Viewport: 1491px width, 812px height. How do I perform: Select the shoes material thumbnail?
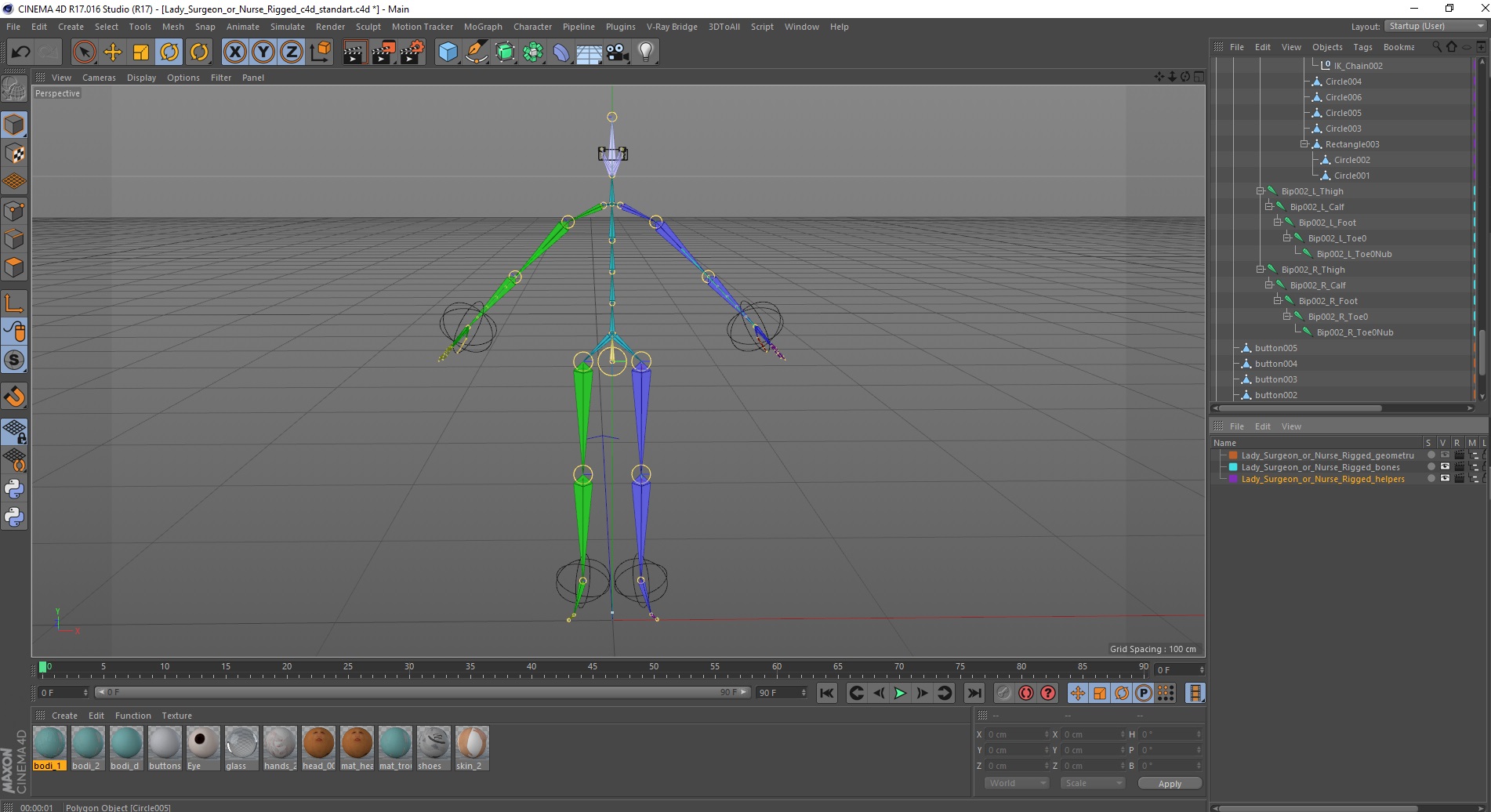(434, 749)
